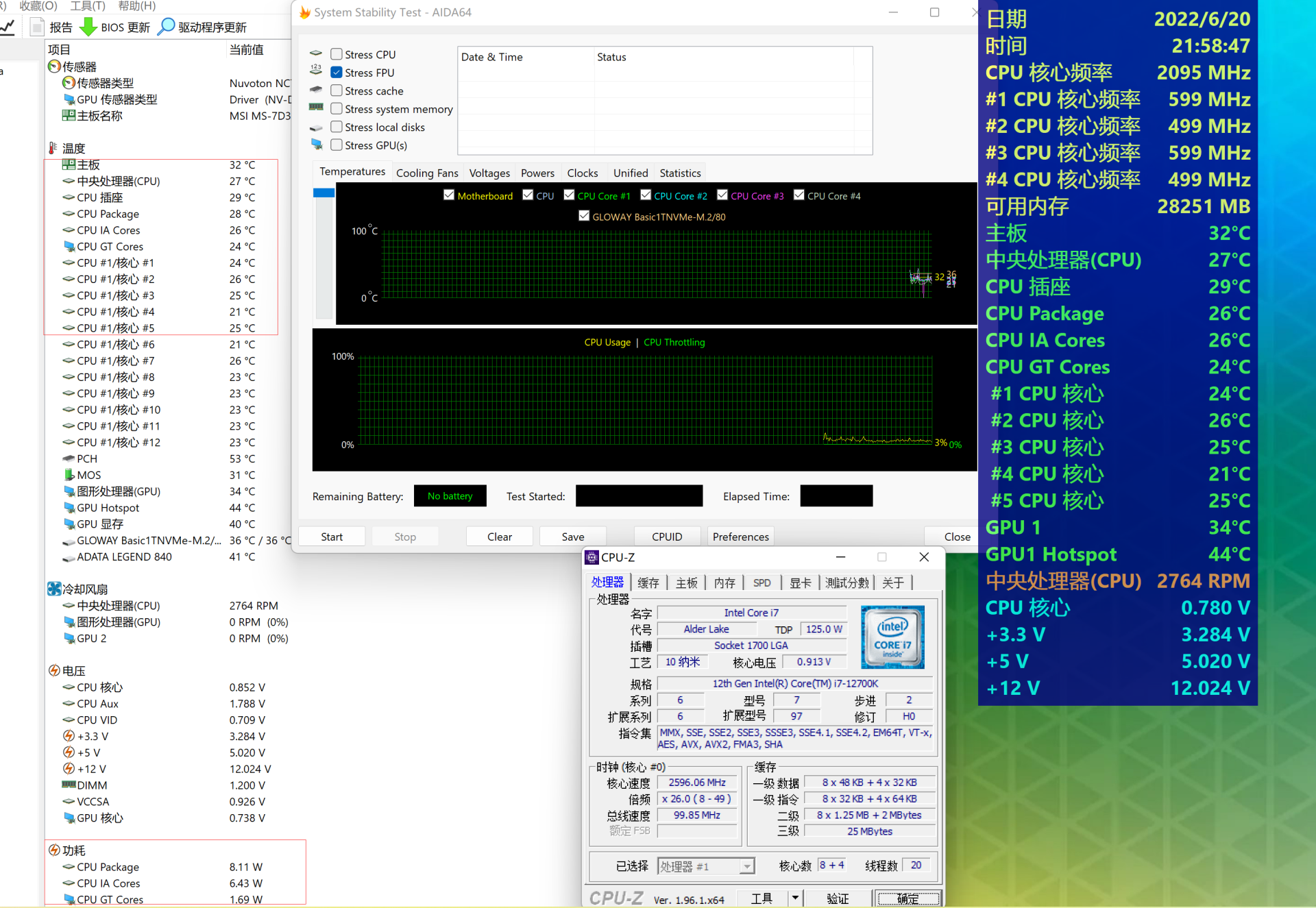Click the driver update magnifier icon
The height and width of the screenshot is (908, 1316).
[x=166, y=27]
